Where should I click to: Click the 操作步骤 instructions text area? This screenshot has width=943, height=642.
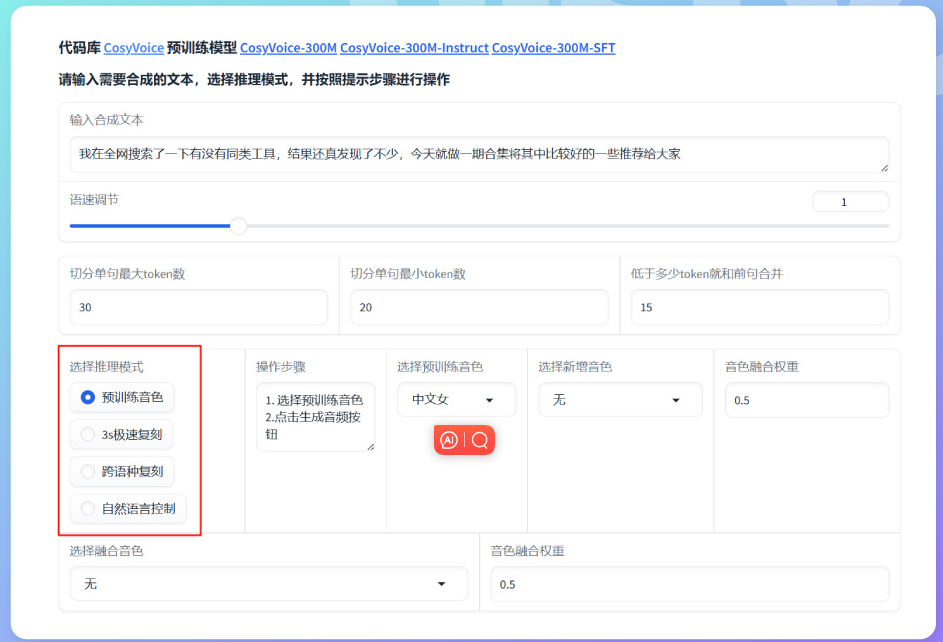pos(316,417)
